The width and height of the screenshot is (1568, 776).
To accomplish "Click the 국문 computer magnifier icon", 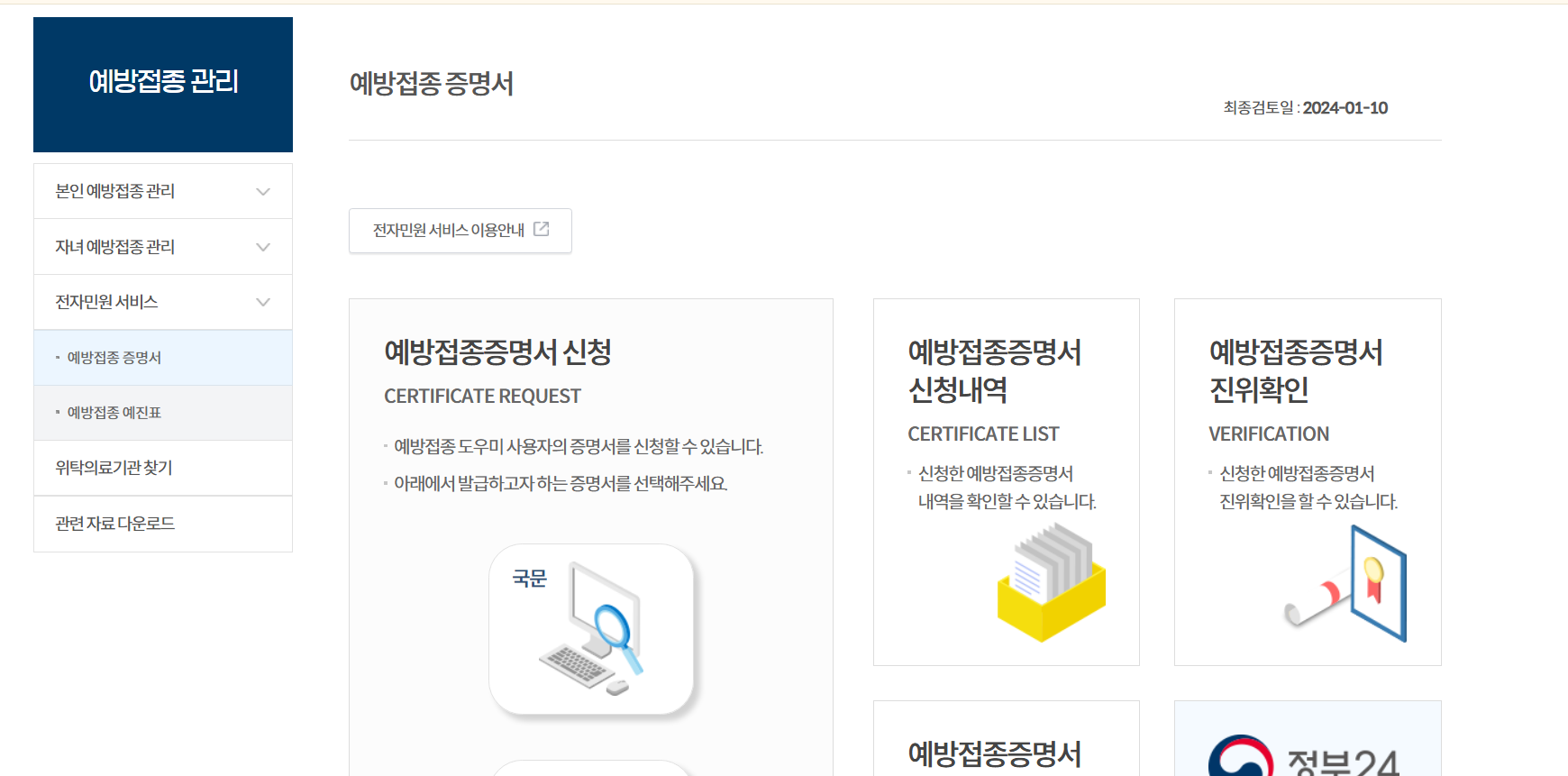I will (591, 629).
